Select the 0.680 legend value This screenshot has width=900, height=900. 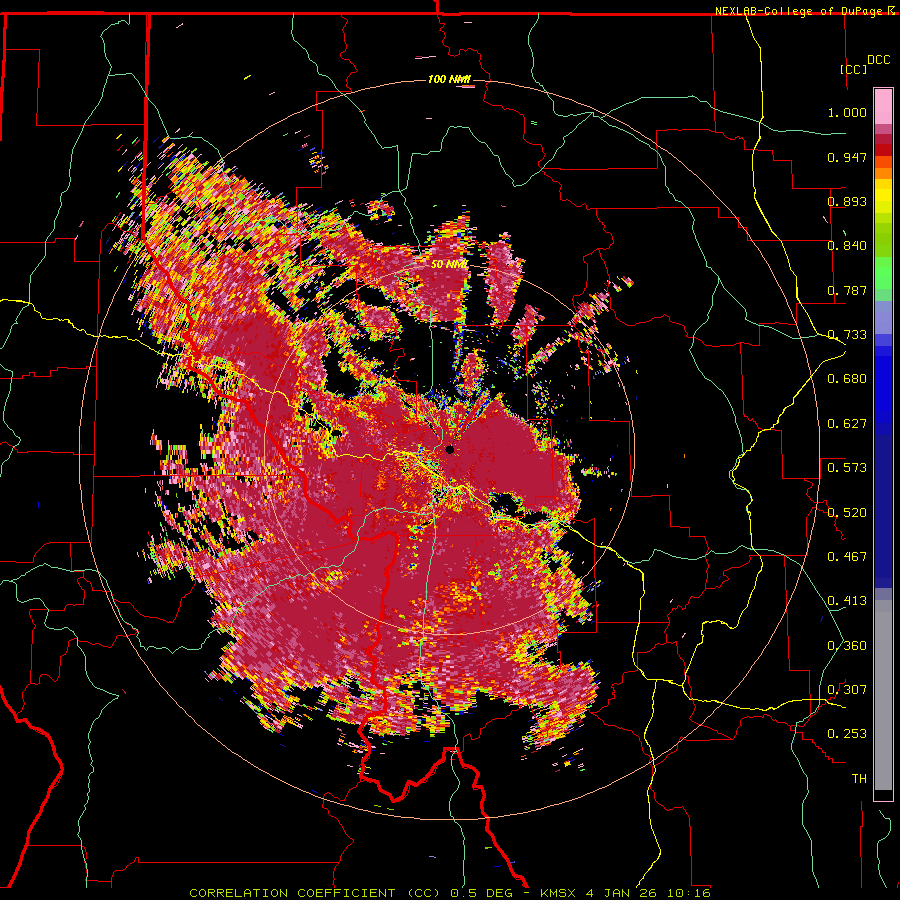847,379
